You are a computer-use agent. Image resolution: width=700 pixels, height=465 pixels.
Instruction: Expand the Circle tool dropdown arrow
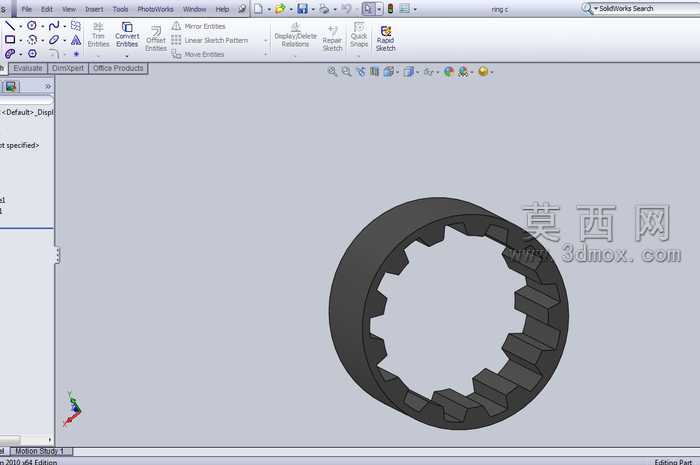point(43,26)
